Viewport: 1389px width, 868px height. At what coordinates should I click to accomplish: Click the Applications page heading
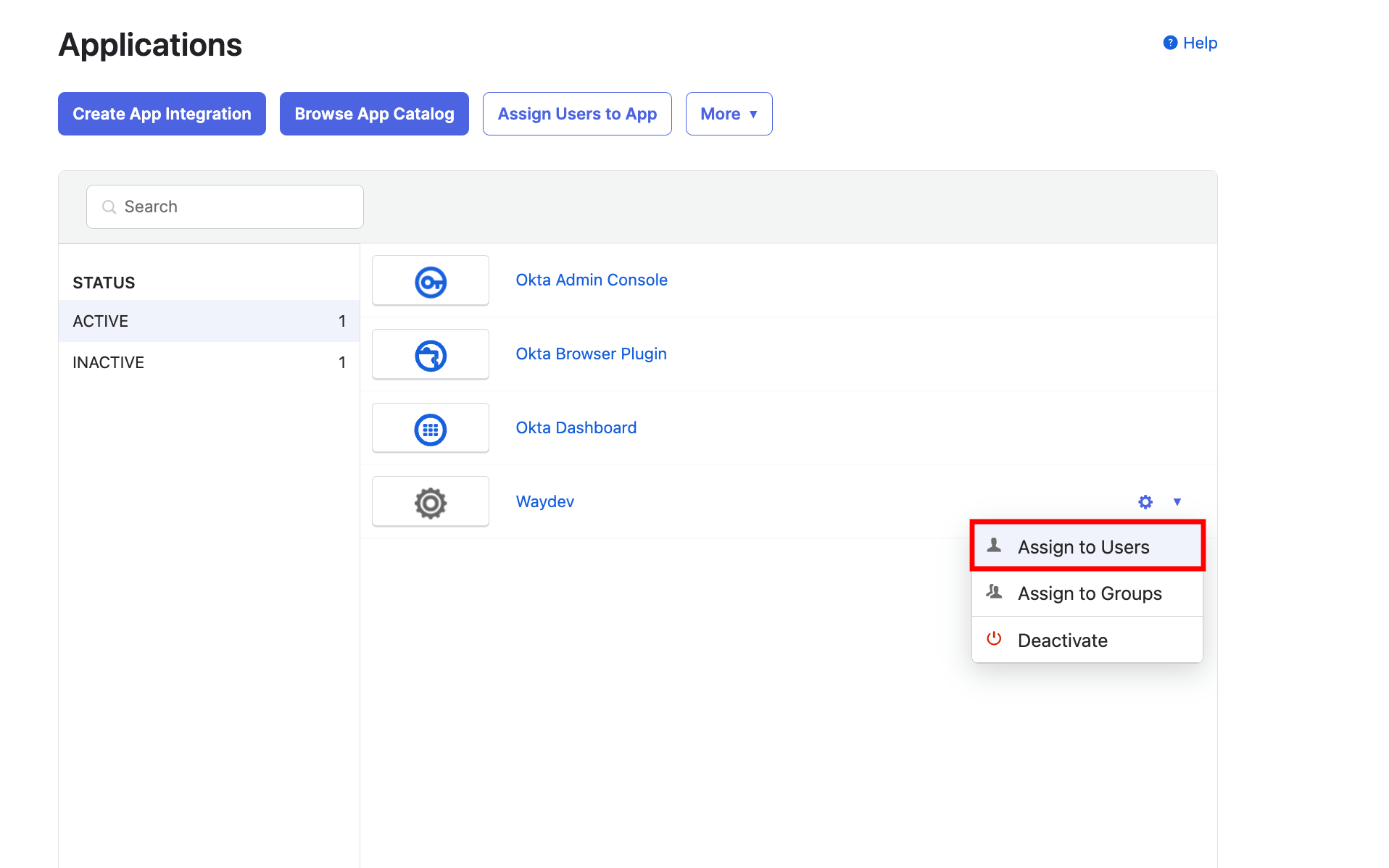point(150,45)
